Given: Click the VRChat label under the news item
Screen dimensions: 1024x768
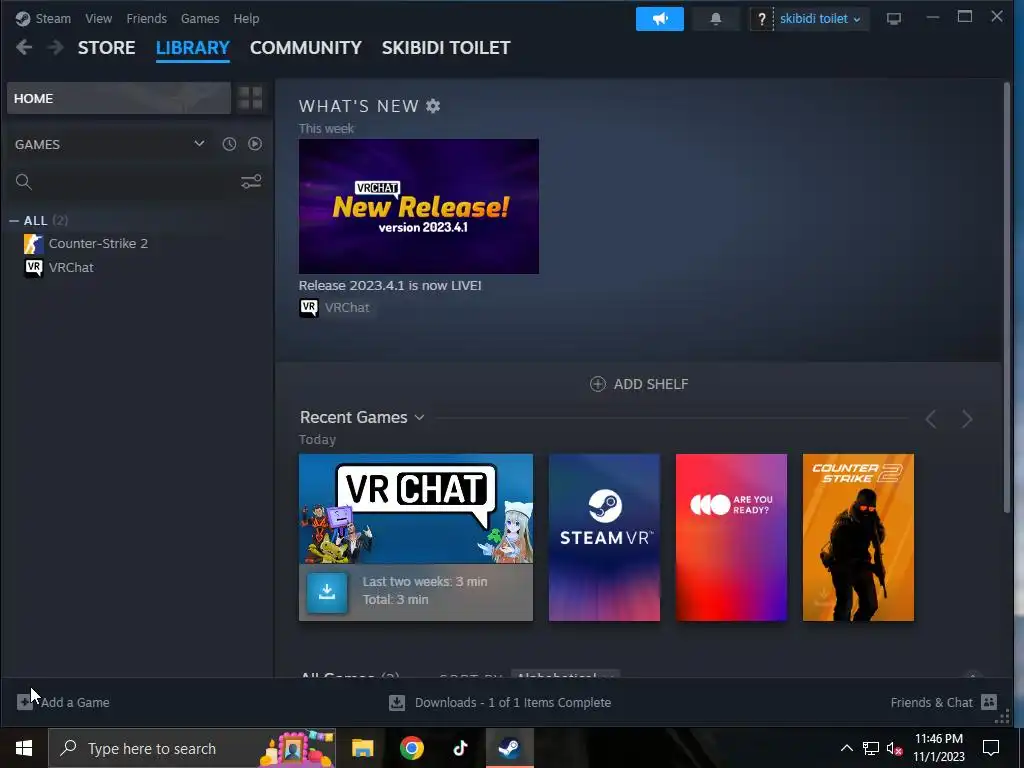Looking at the screenshot, I should tap(347, 308).
